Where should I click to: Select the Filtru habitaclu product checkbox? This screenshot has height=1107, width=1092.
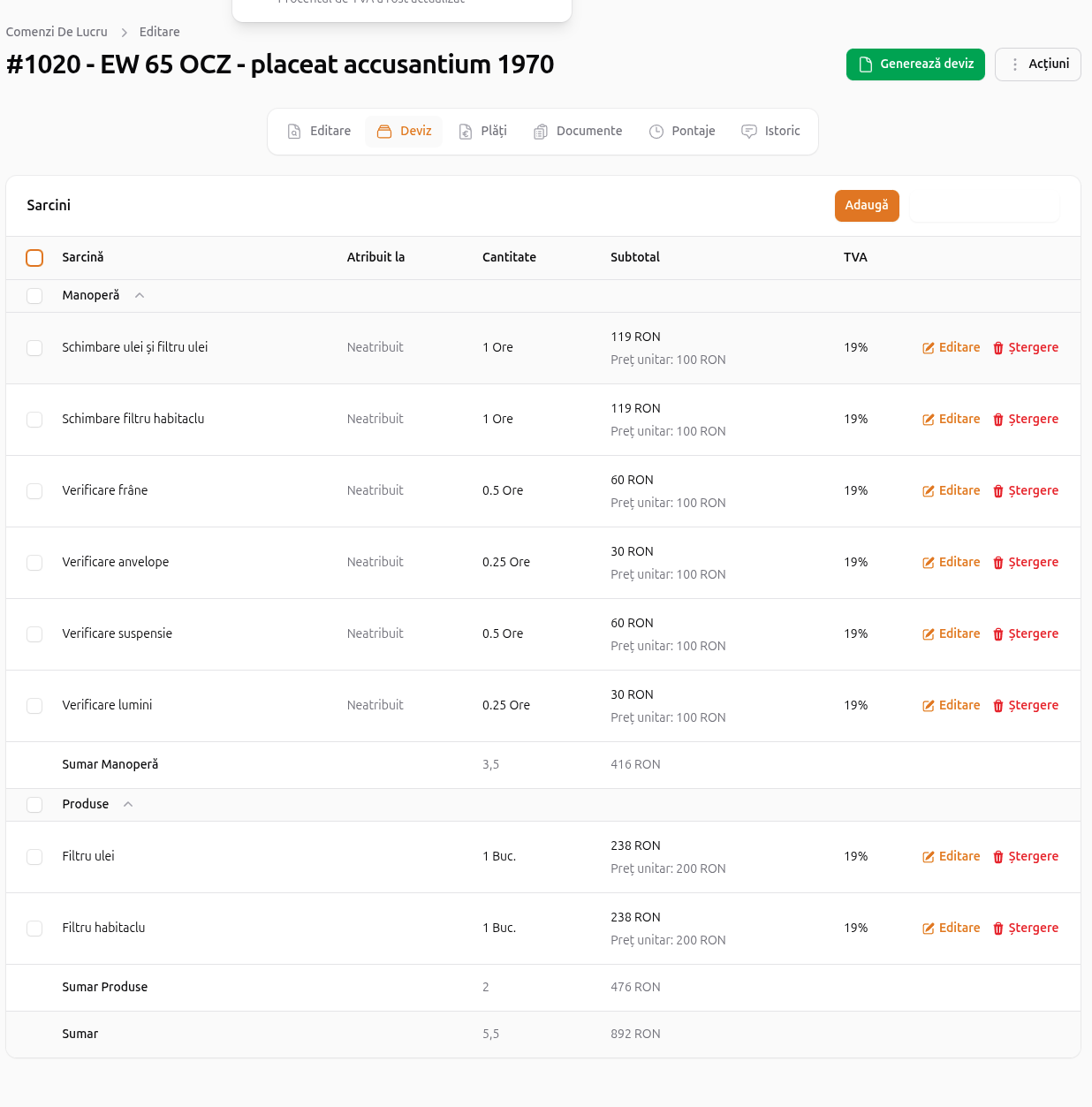pos(34,929)
